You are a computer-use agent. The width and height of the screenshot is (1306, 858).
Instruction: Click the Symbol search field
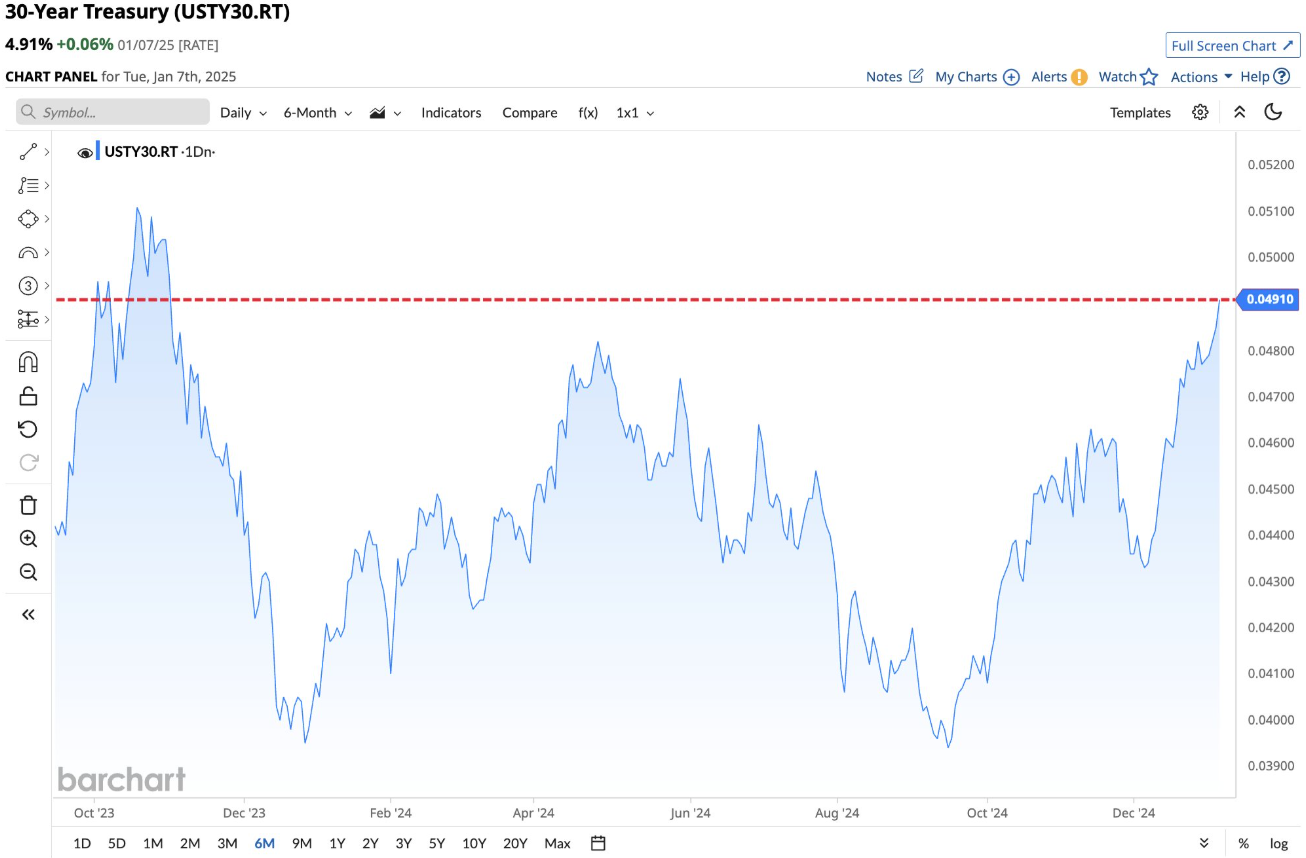(113, 113)
